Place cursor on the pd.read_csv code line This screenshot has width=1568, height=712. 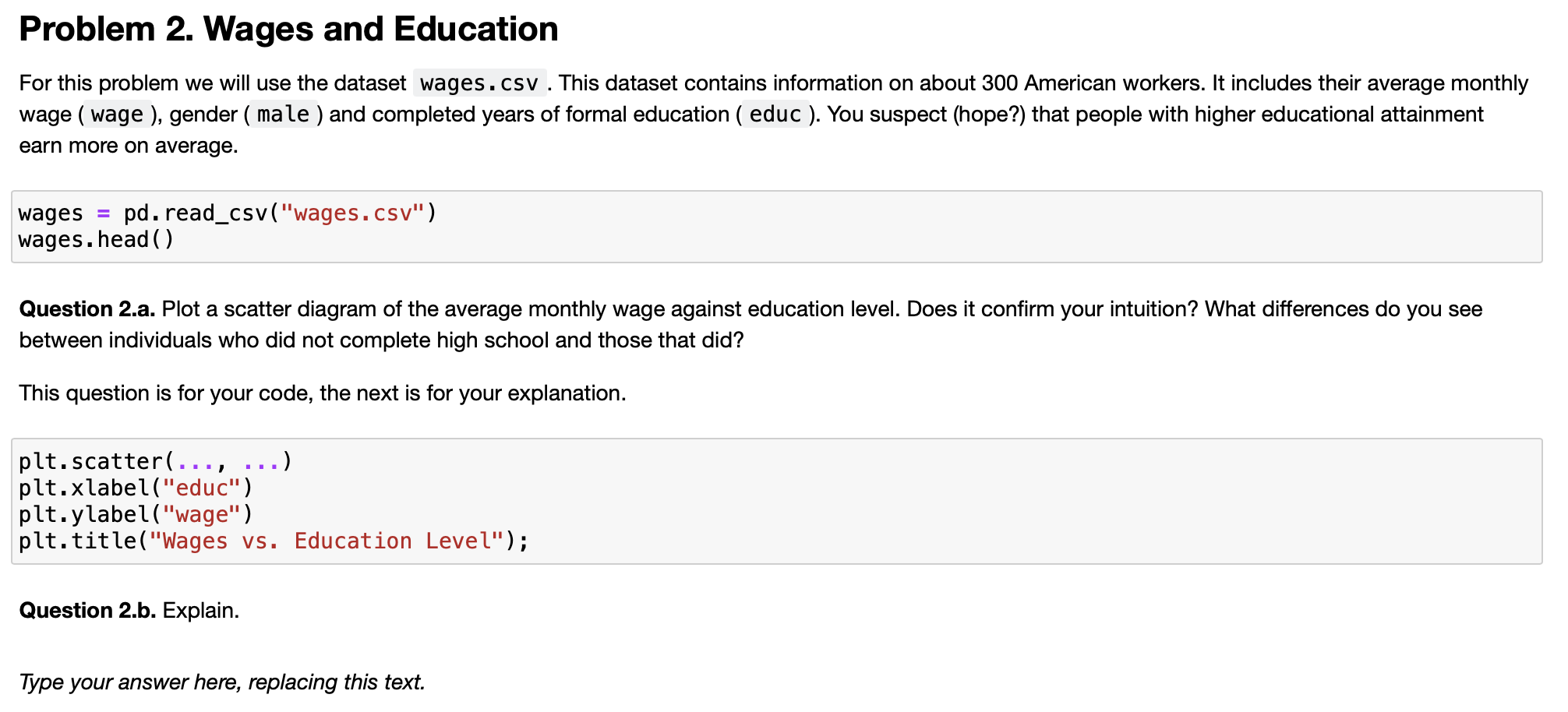click(228, 213)
